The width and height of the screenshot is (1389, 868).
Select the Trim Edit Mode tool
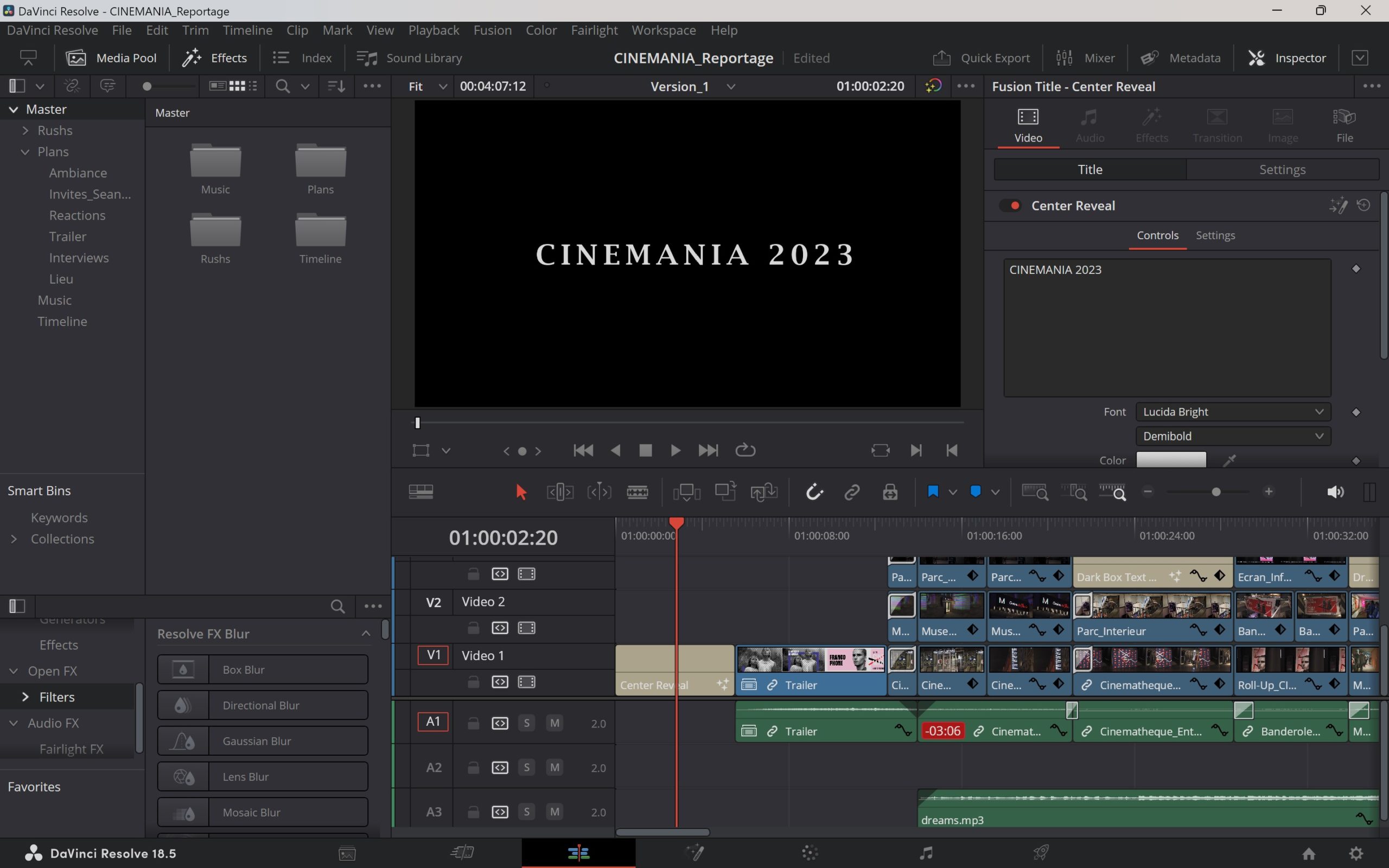(x=559, y=492)
